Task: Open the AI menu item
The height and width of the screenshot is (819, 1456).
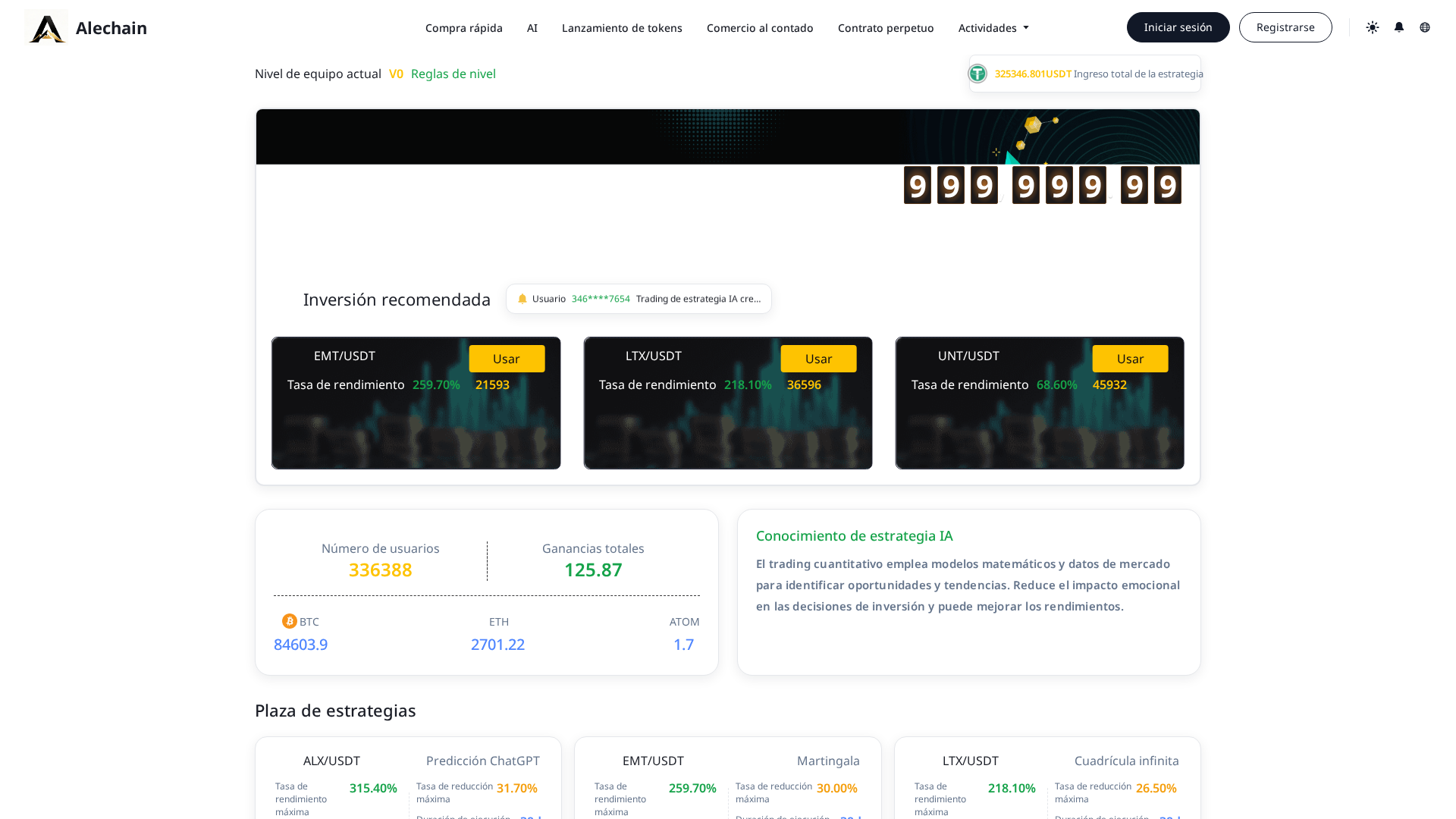Action: click(532, 28)
